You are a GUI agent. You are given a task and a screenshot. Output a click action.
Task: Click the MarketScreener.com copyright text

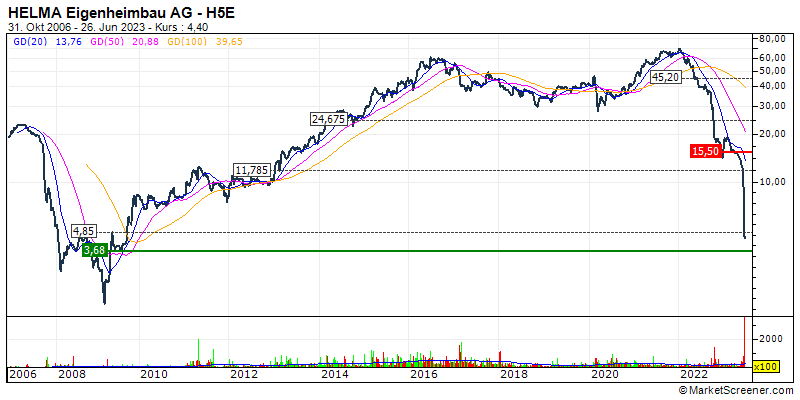pos(736,390)
